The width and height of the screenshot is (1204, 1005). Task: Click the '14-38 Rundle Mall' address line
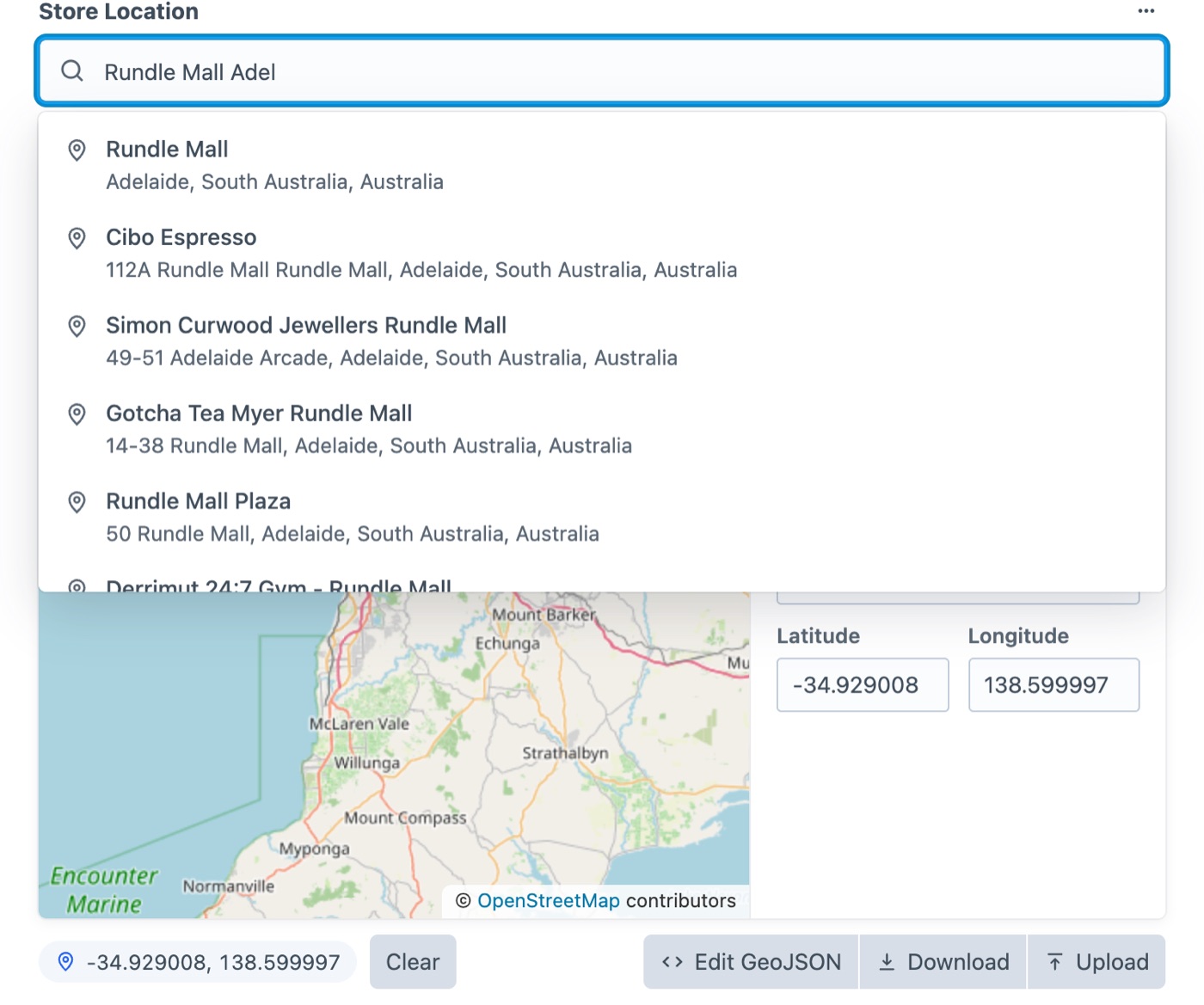369,445
